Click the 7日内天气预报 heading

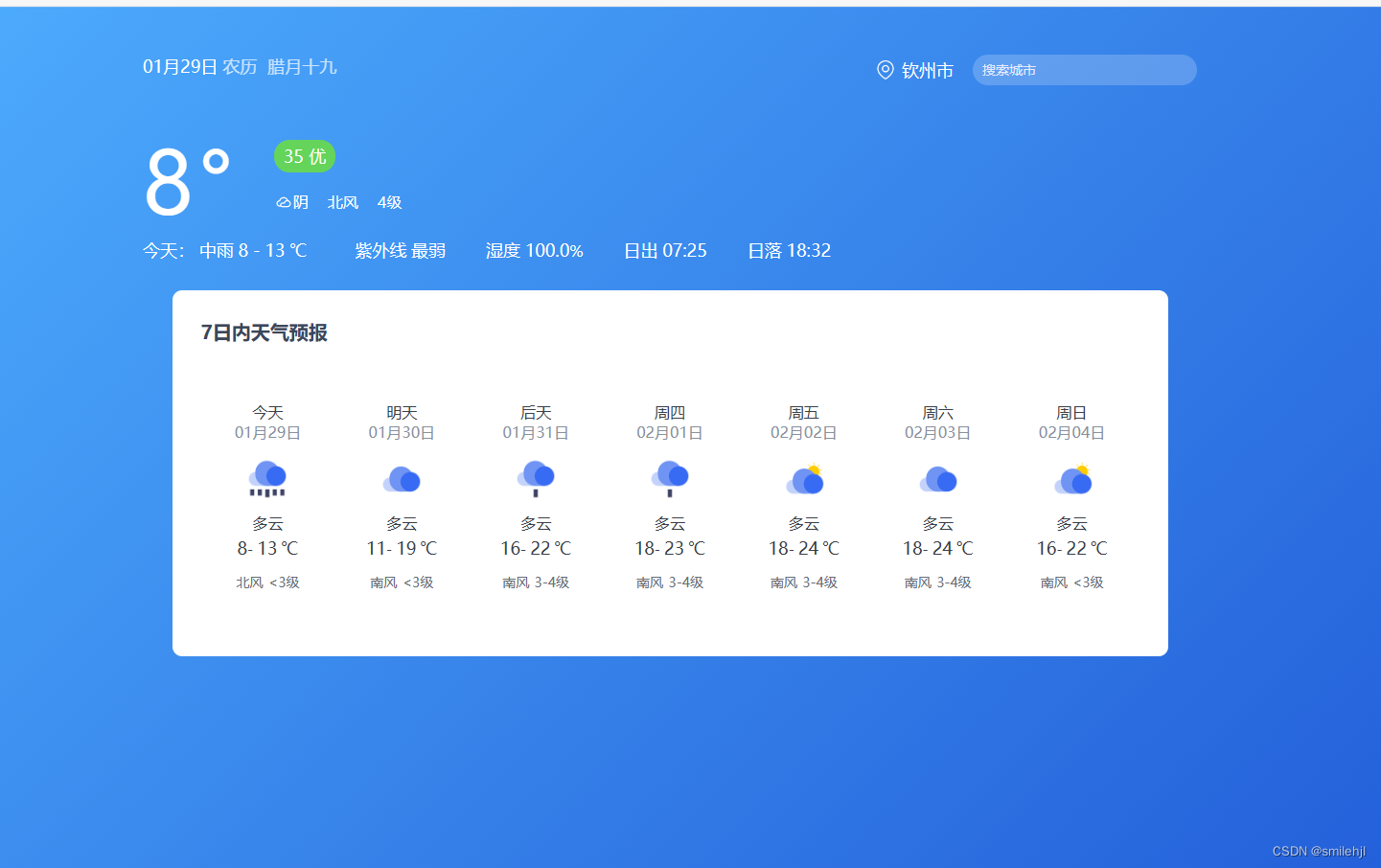265,332
